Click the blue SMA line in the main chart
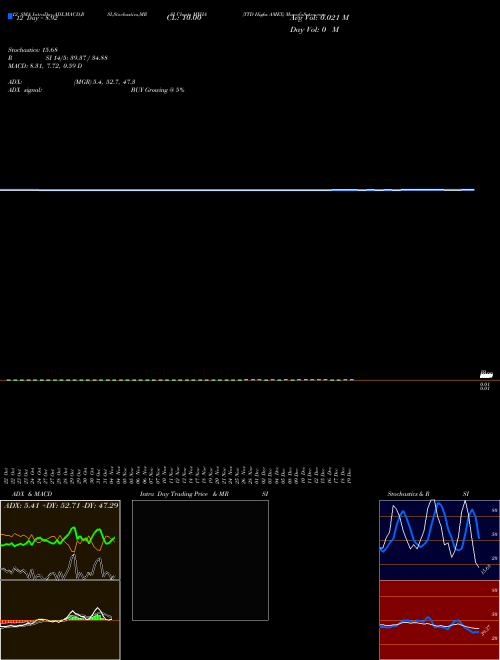Screen dimensions: 500x660 point(237,190)
